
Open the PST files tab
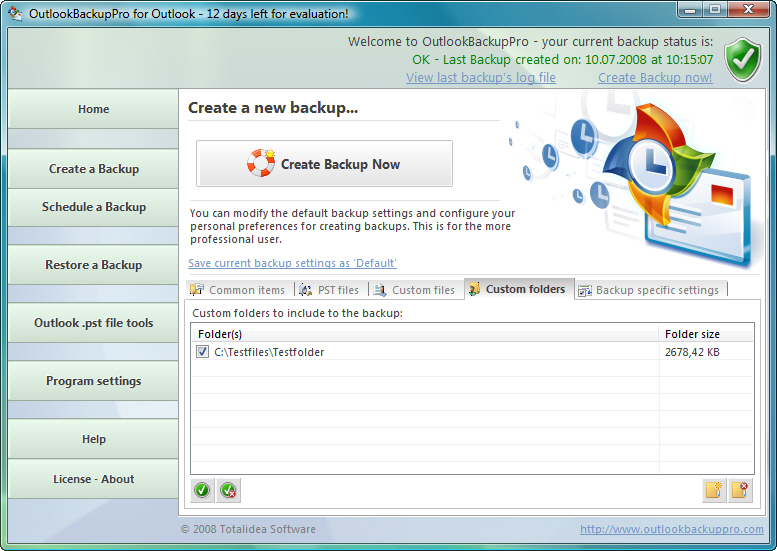click(x=332, y=290)
